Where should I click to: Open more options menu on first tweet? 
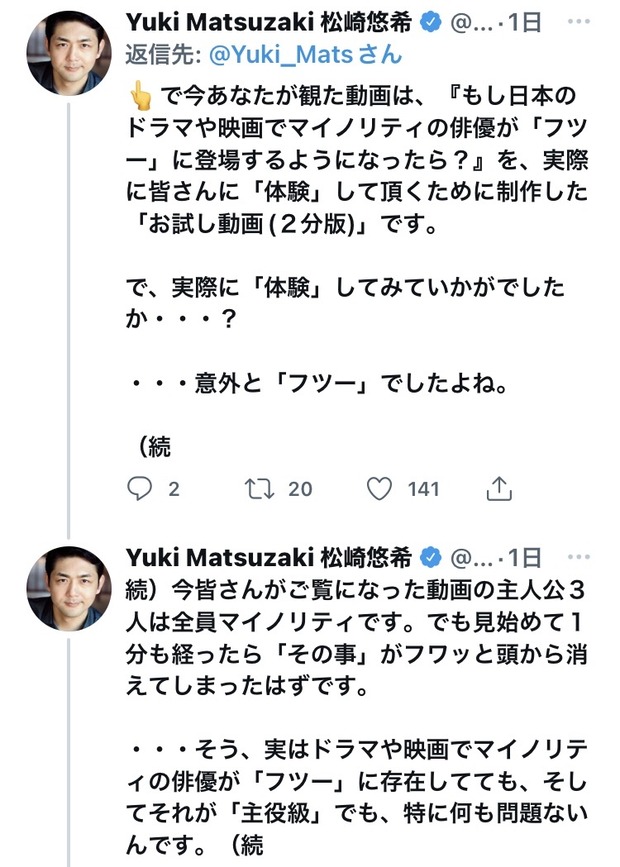580,23
